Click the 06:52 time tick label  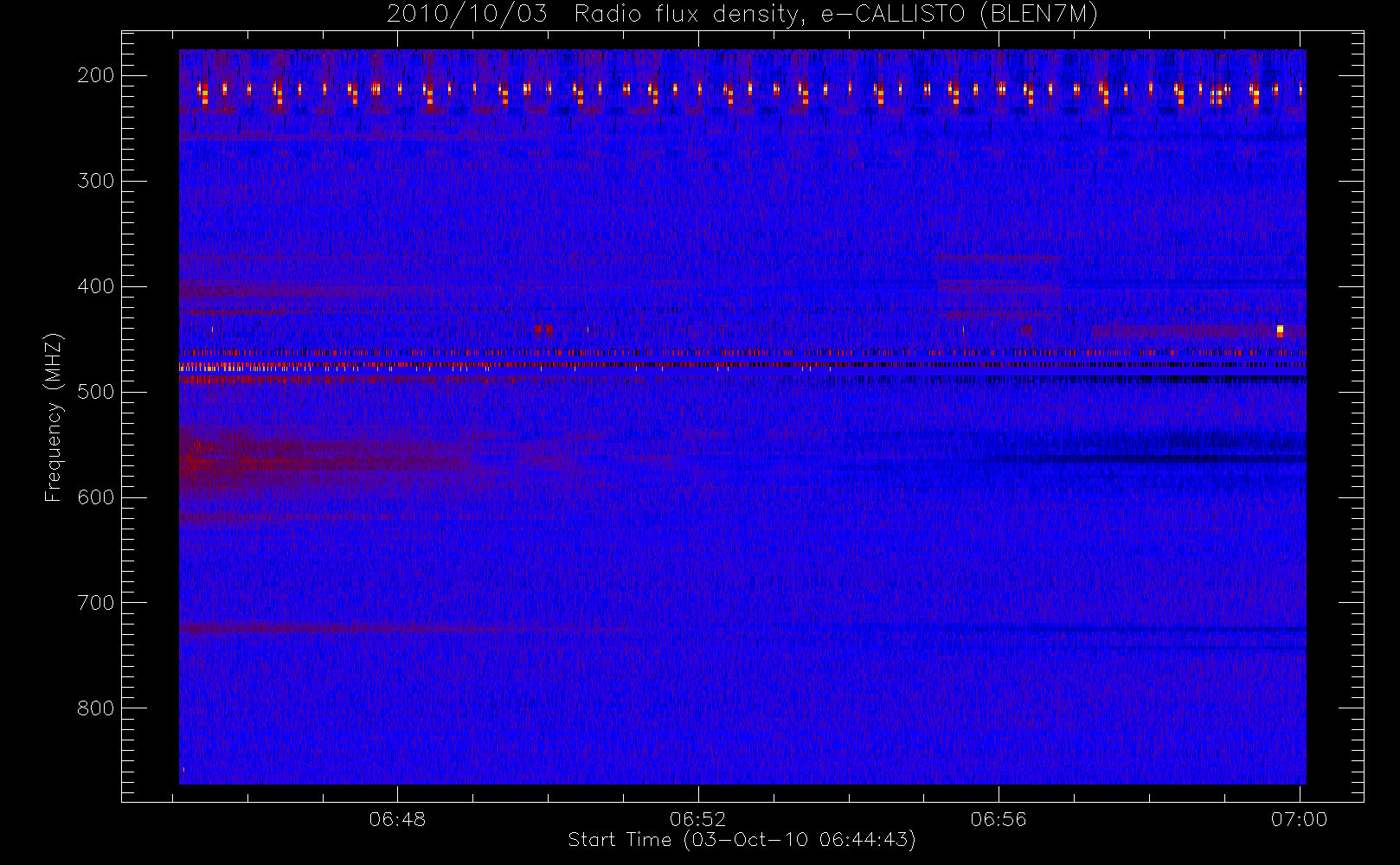point(697,819)
